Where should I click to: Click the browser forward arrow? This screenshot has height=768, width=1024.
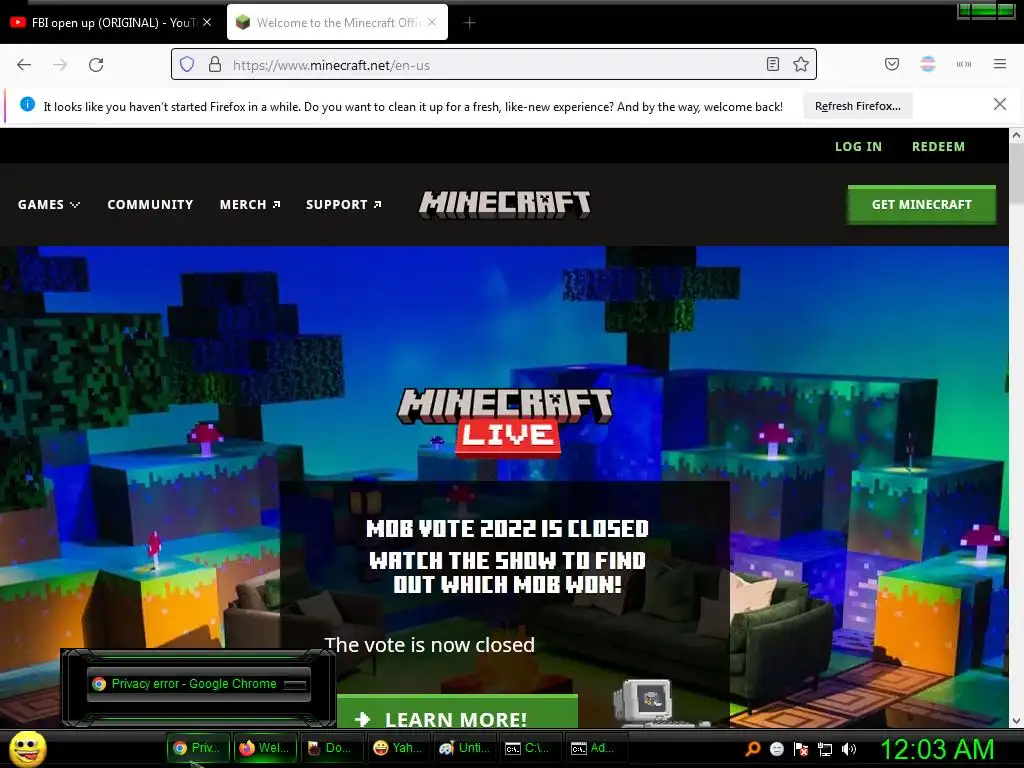pyautogui.click(x=60, y=65)
